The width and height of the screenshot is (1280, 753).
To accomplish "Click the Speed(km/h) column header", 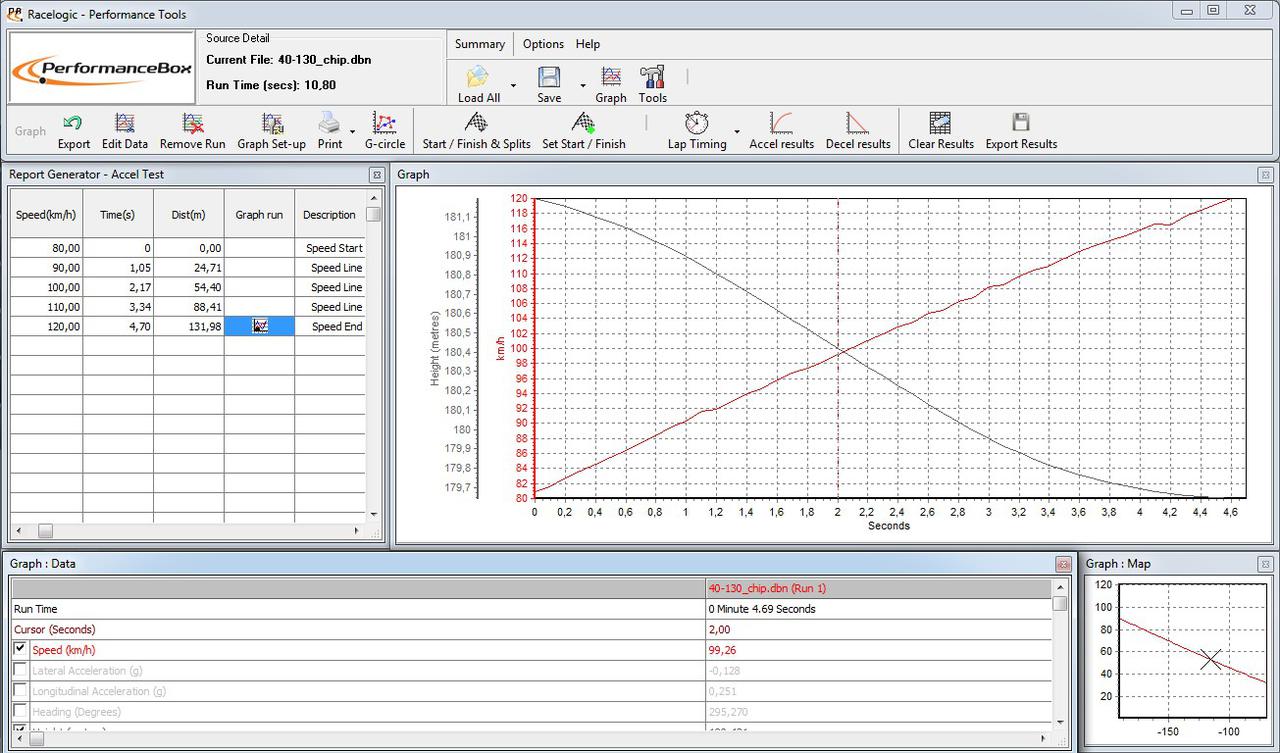I will coord(46,214).
